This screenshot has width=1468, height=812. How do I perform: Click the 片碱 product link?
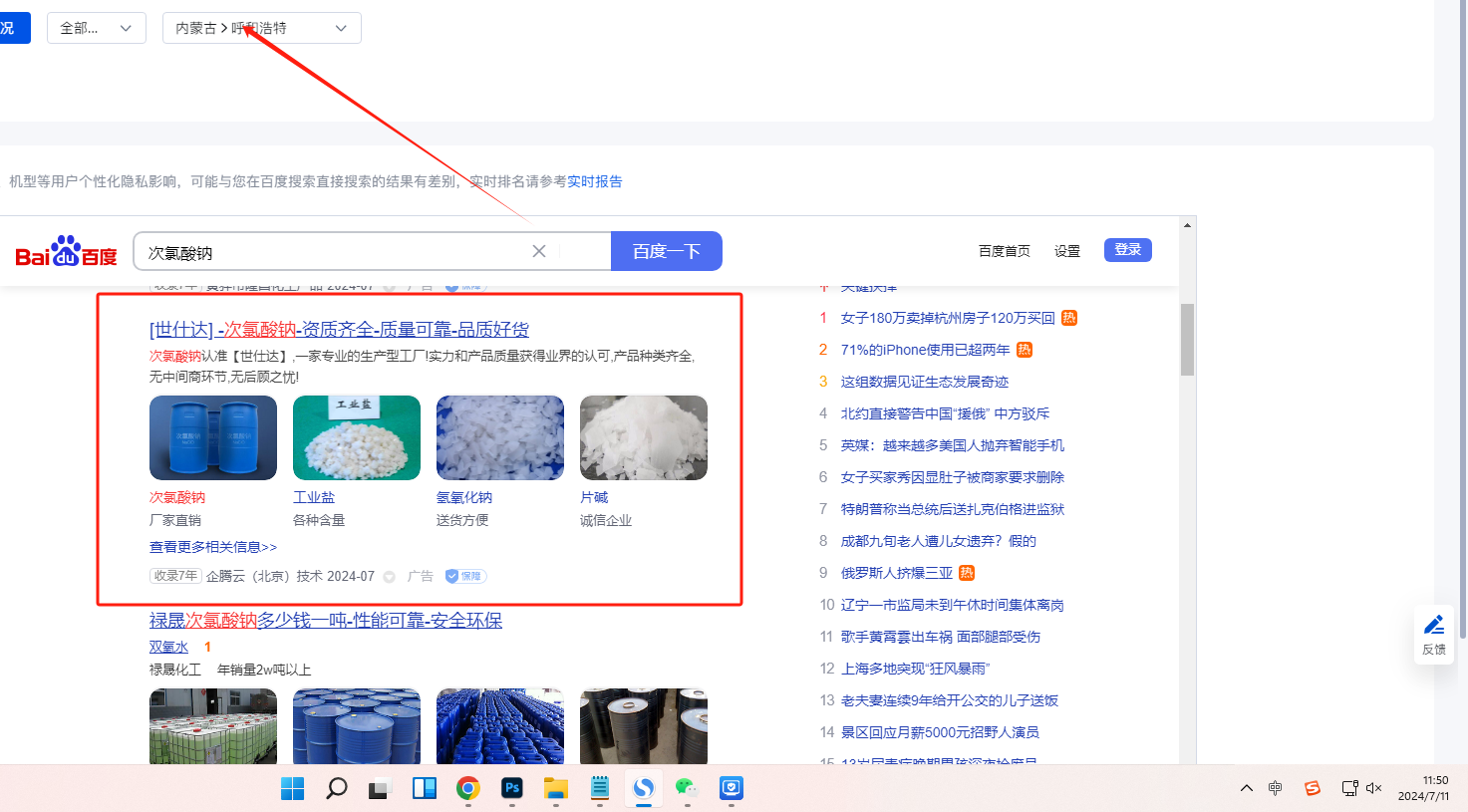(x=594, y=497)
